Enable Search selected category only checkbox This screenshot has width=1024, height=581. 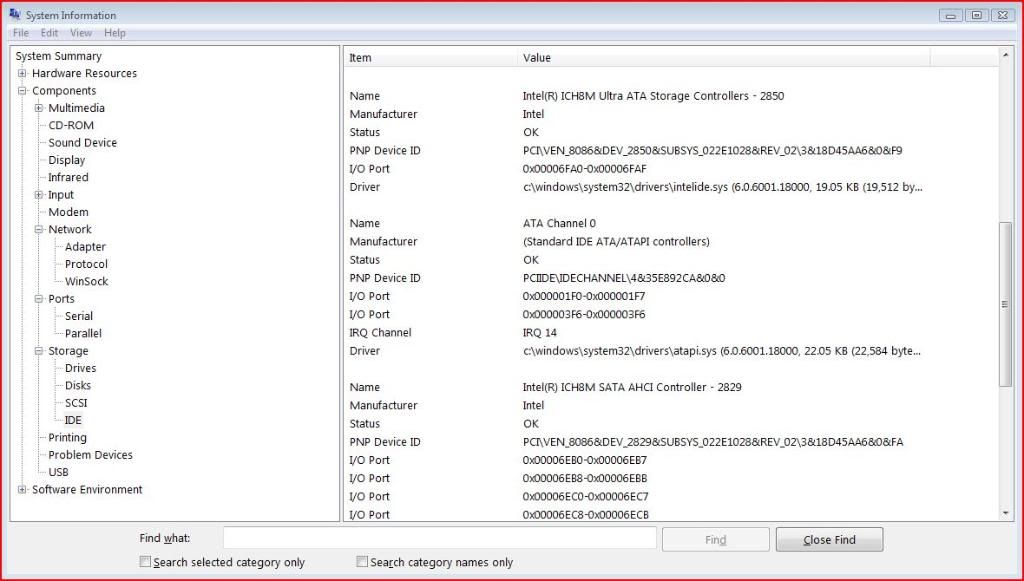click(x=146, y=562)
